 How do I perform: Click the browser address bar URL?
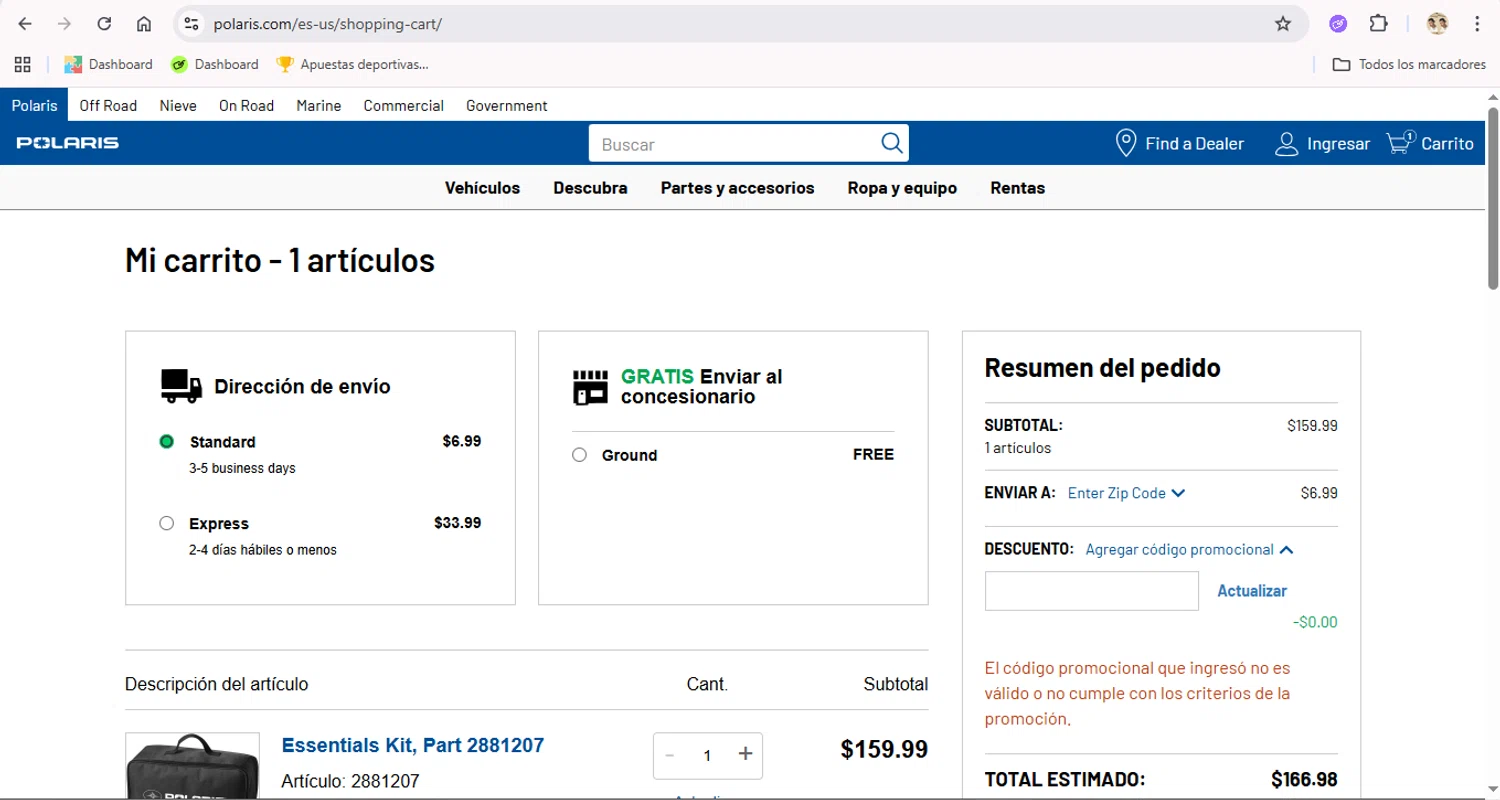(327, 24)
